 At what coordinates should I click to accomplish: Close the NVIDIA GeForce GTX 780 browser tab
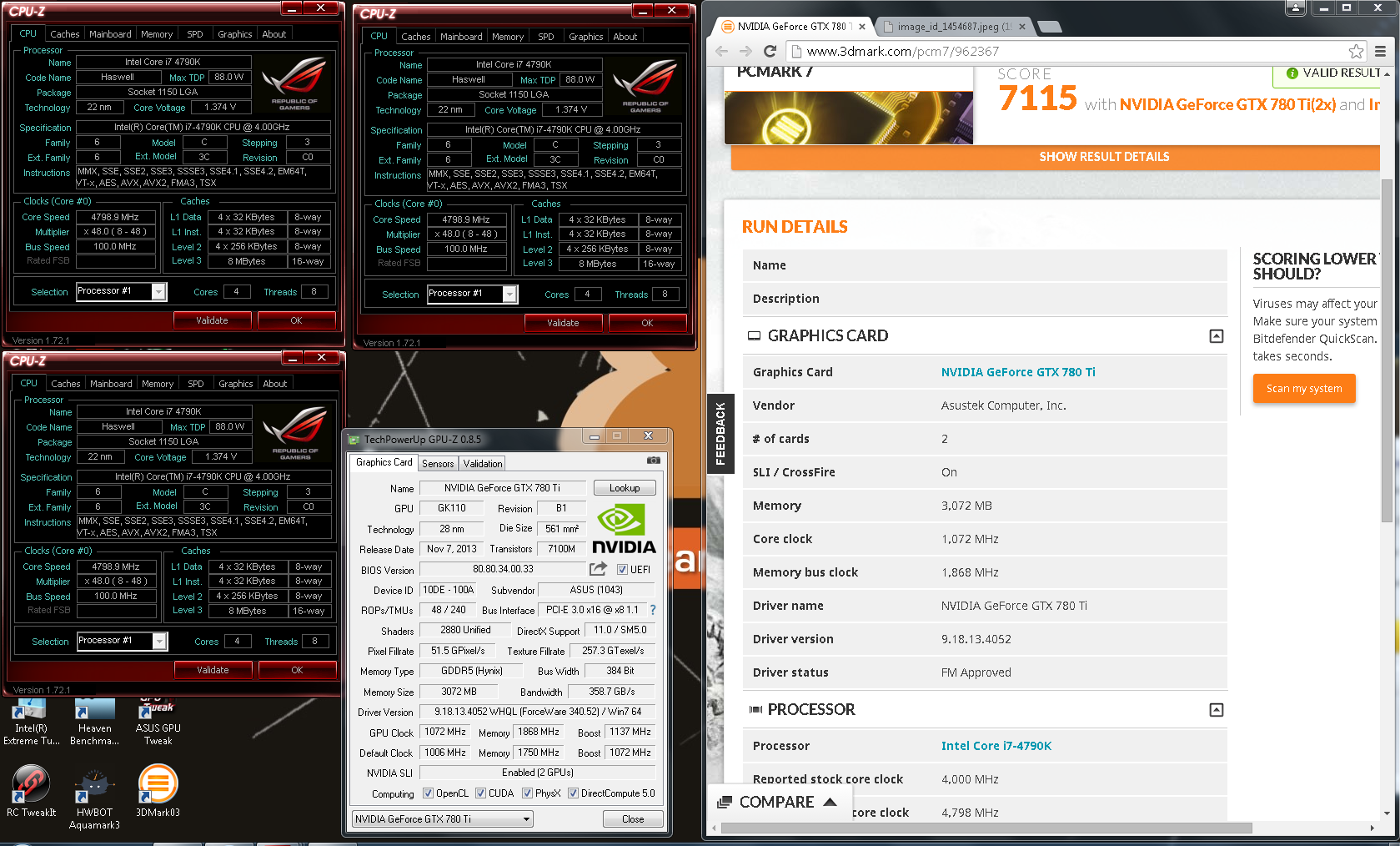point(862,27)
